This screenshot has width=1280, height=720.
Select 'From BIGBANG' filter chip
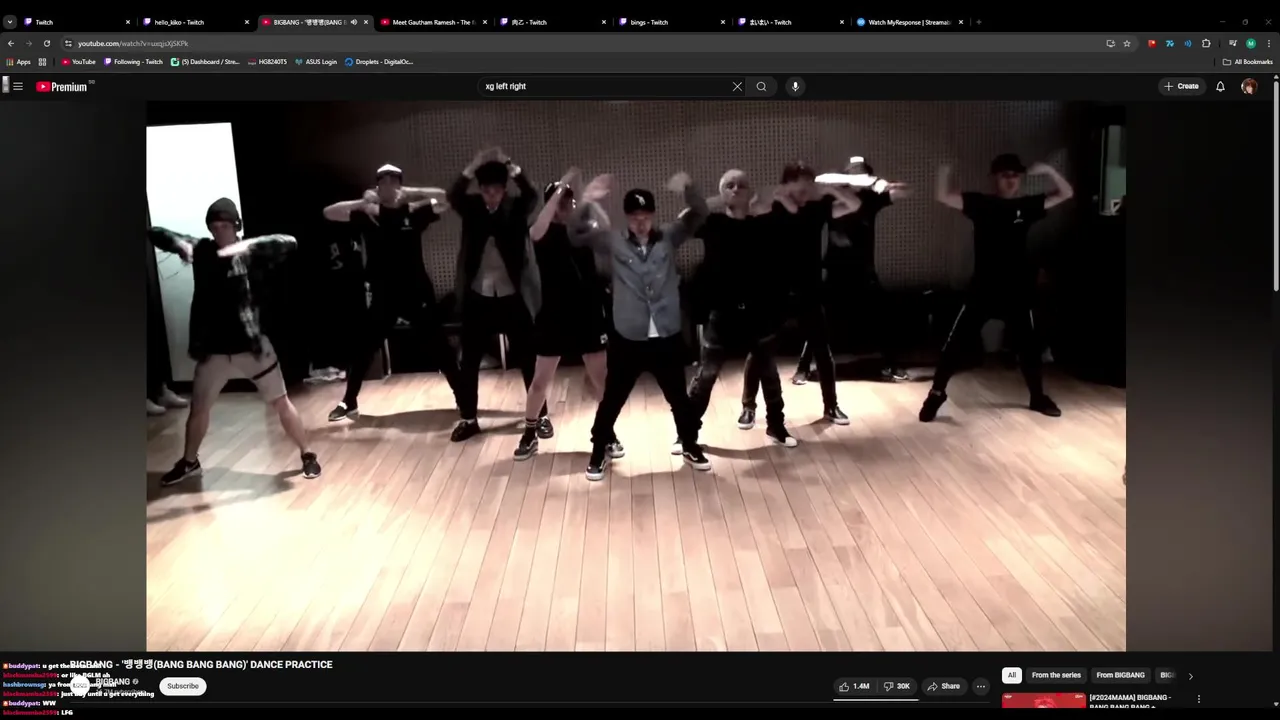click(x=1120, y=675)
